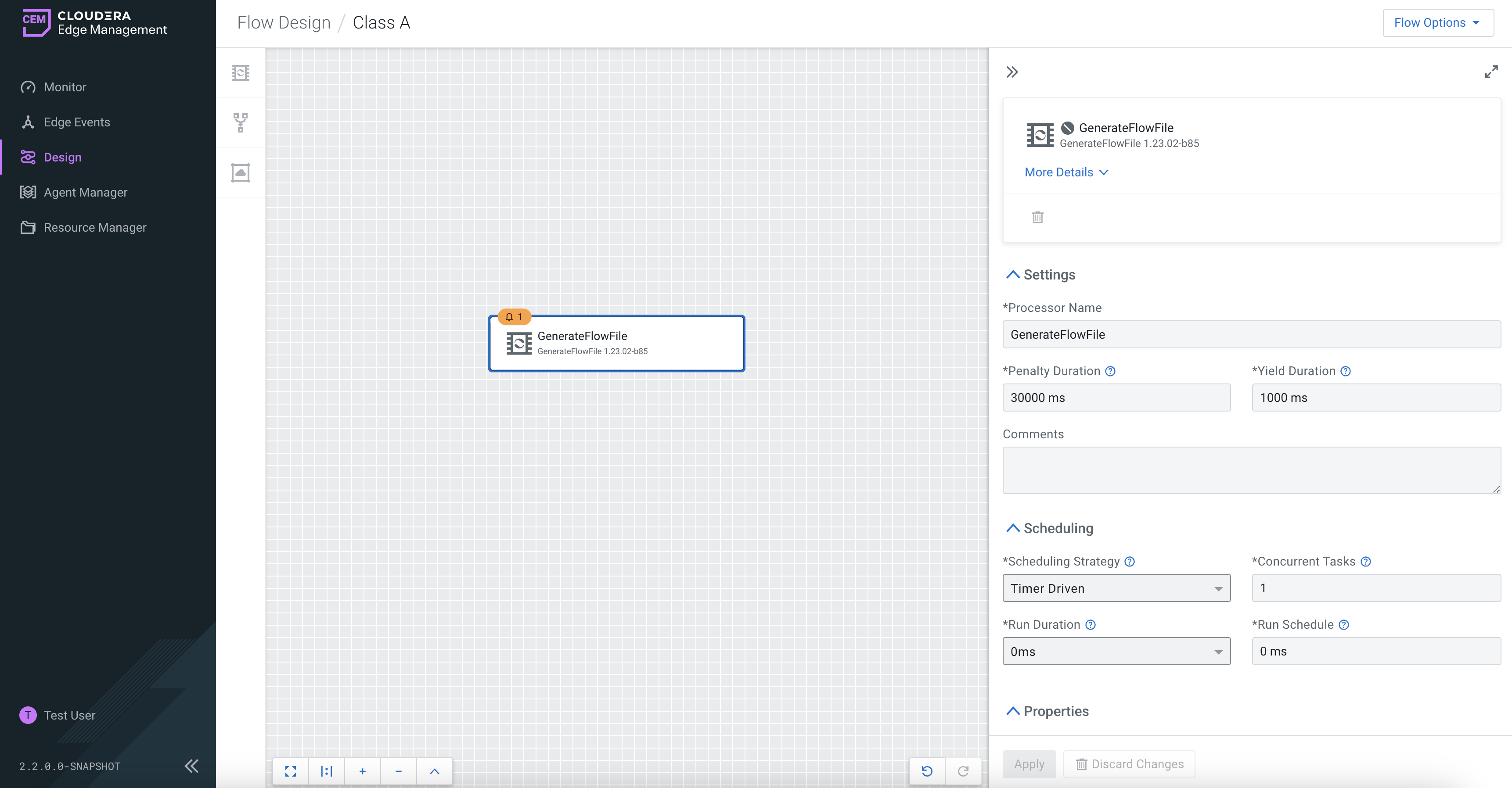Collapse the right configuration panel
Image resolution: width=1512 pixels, height=788 pixels.
pos(1012,72)
